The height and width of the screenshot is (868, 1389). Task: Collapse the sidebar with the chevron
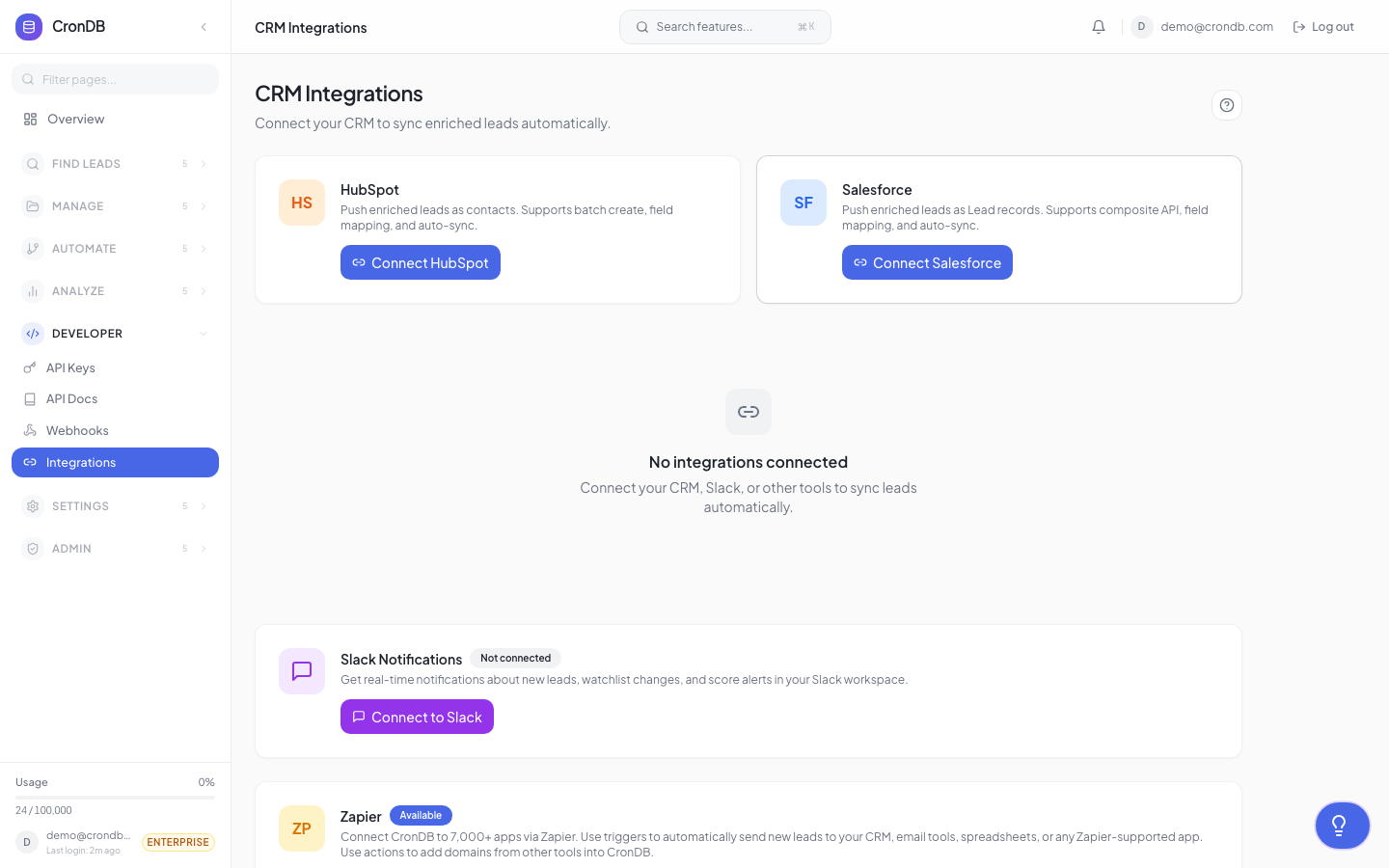tap(204, 27)
